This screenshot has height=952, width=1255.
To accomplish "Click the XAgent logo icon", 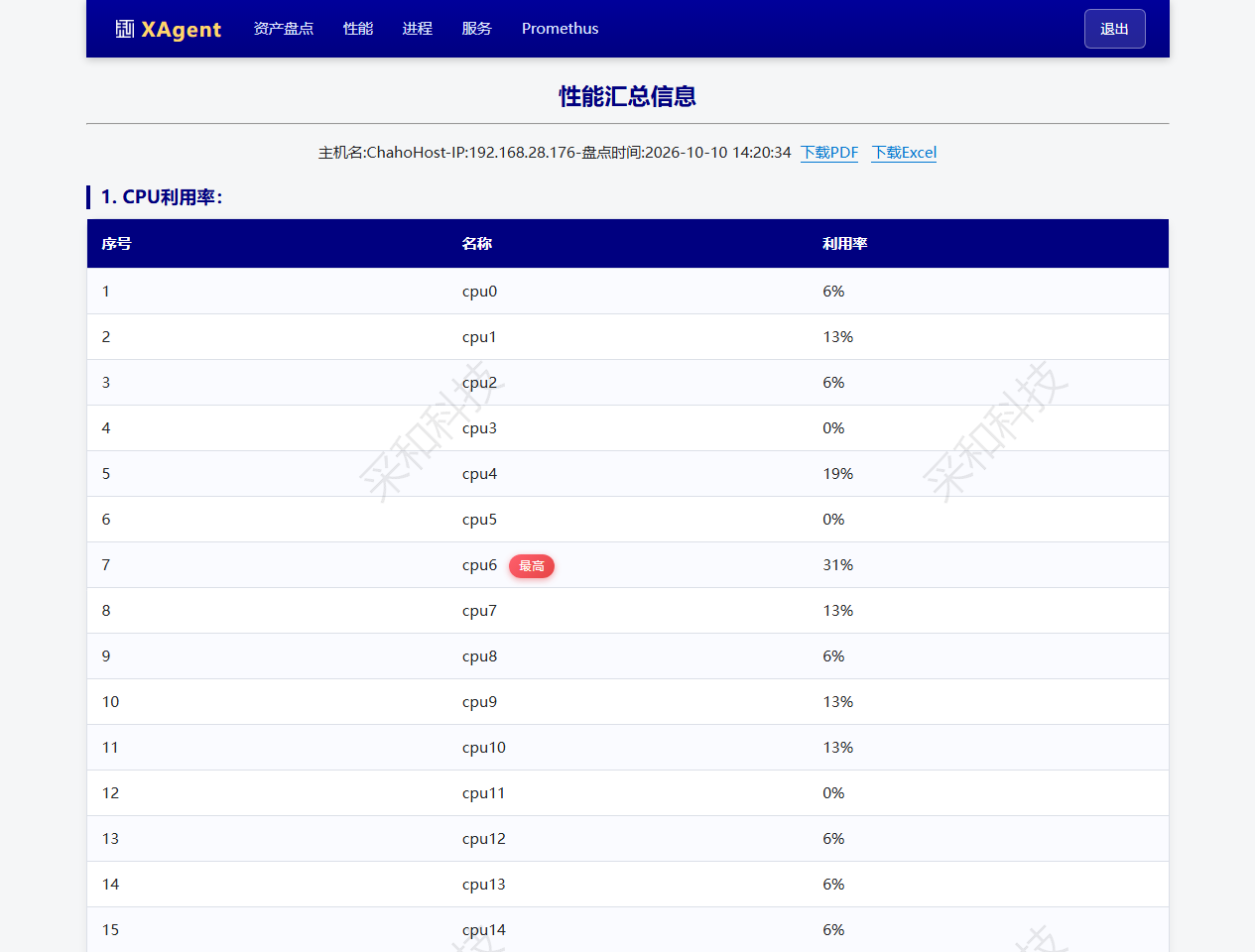I will (x=125, y=29).
